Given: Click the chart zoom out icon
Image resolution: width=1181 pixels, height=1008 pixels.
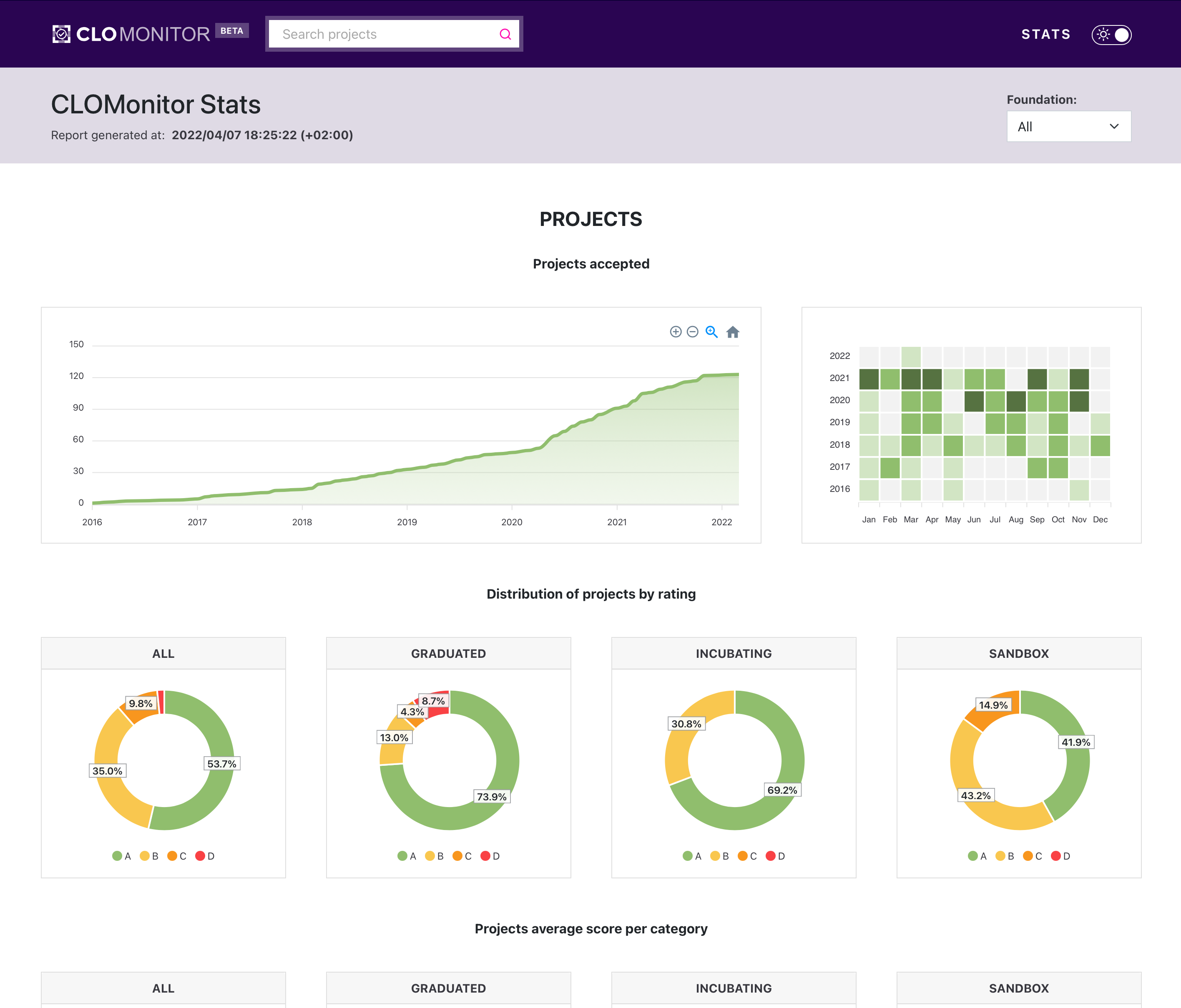Looking at the screenshot, I should click(x=693, y=332).
